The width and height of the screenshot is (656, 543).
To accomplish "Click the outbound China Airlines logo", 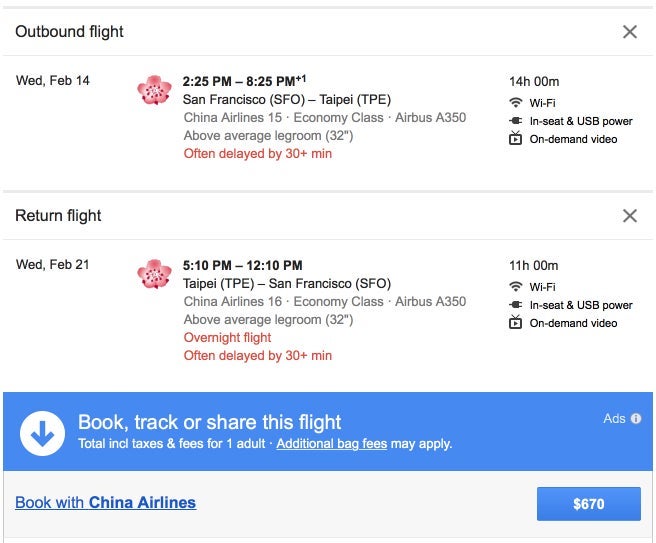I will click(155, 90).
